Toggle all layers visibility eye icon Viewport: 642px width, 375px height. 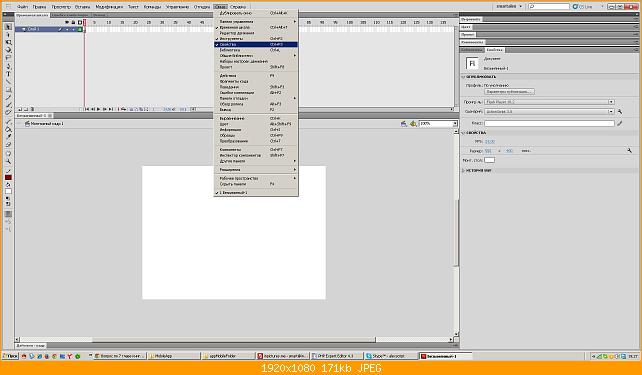pos(67,22)
